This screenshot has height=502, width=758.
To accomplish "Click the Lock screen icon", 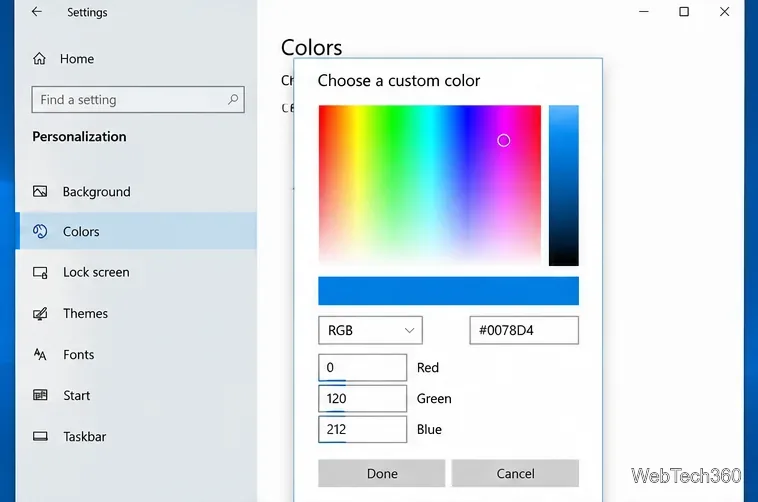I will click(40, 272).
